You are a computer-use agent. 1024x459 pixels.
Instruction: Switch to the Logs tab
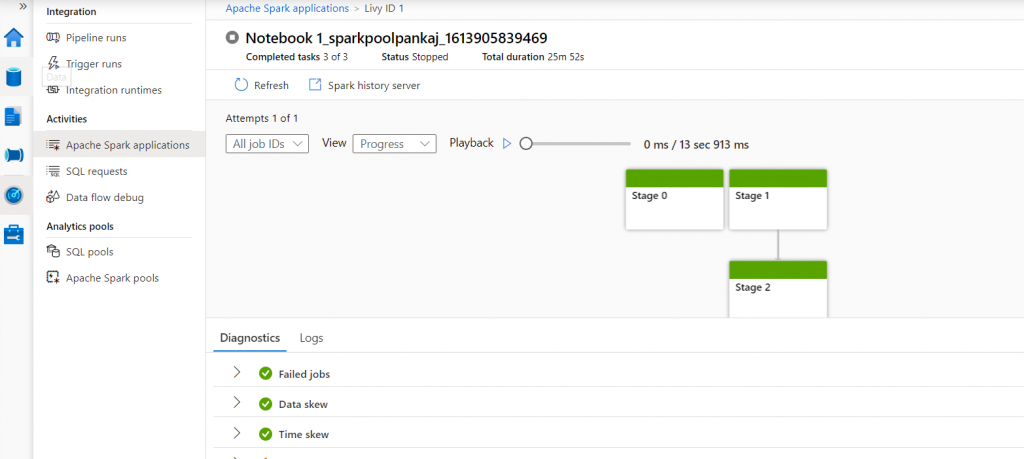(312, 338)
